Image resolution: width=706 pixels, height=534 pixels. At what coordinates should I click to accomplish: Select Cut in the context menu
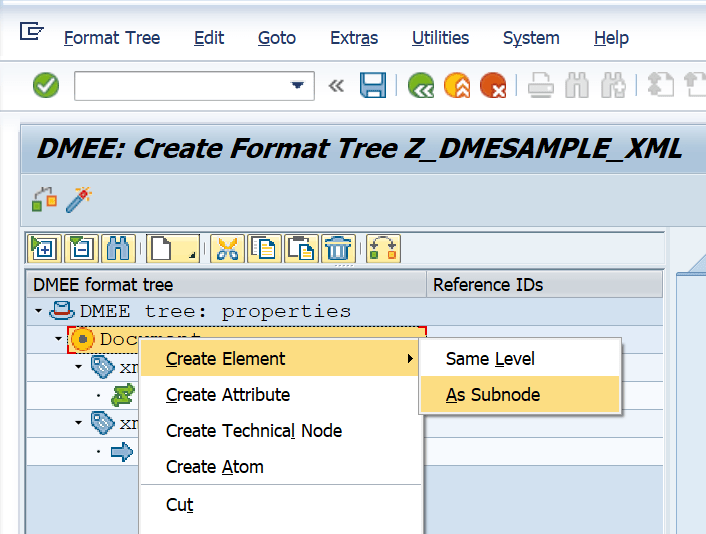pyautogui.click(x=281, y=505)
